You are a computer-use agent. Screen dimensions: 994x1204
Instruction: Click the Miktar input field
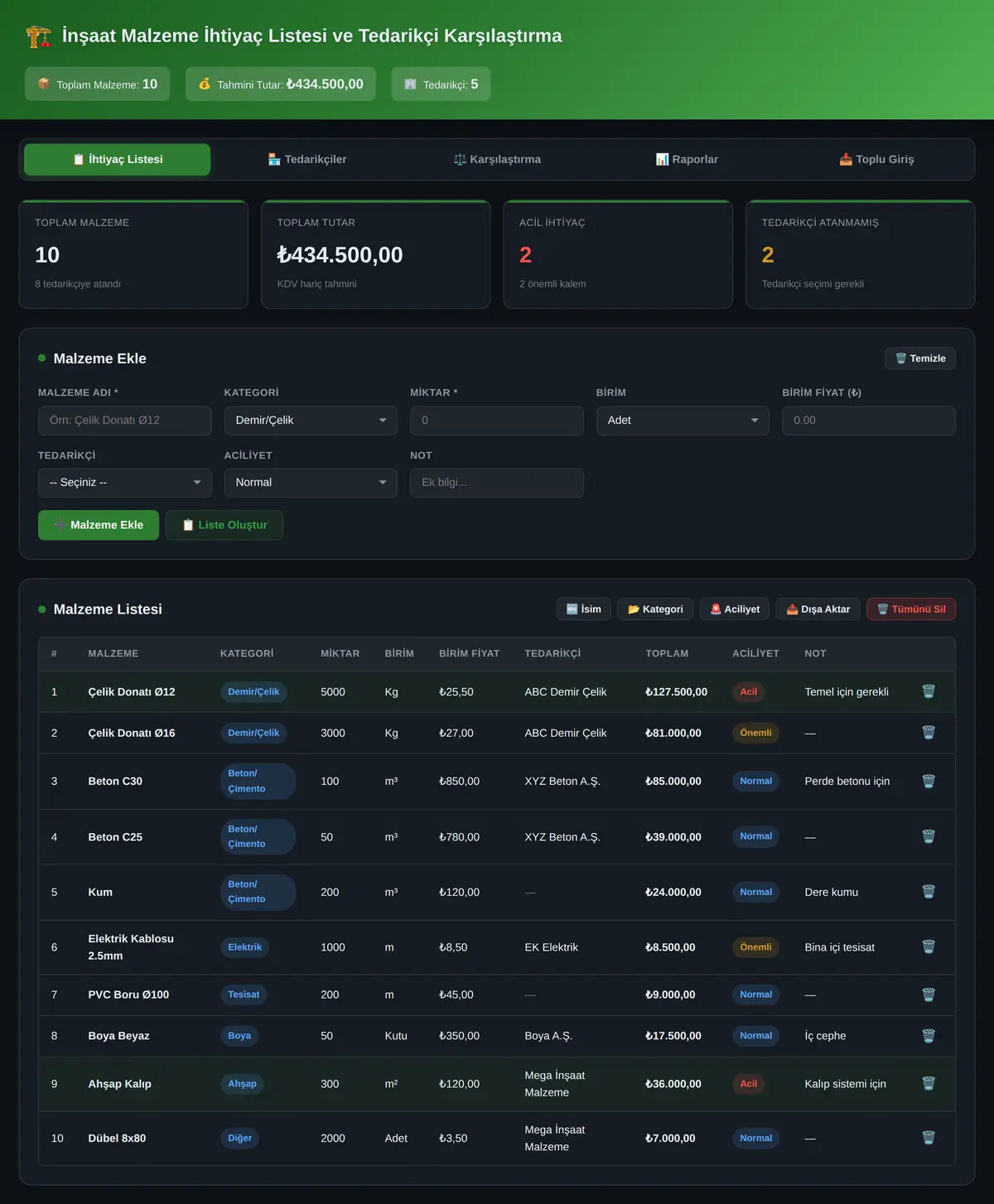(x=497, y=421)
